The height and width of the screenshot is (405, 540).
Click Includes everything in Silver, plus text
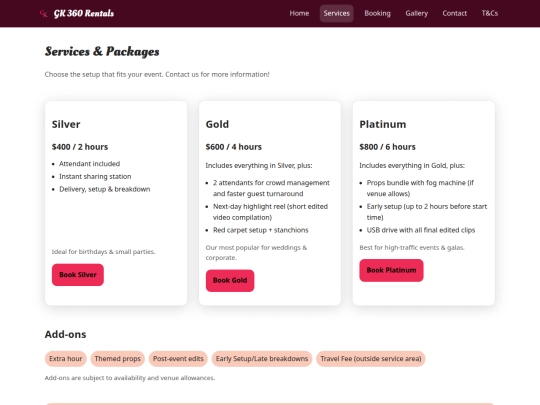(259, 166)
